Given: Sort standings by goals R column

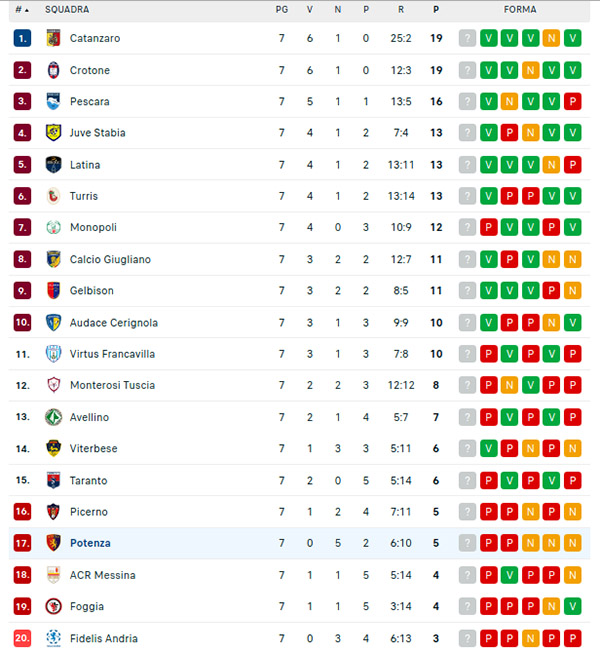Looking at the screenshot, I should pyautogui.click(x=401, y=9).
